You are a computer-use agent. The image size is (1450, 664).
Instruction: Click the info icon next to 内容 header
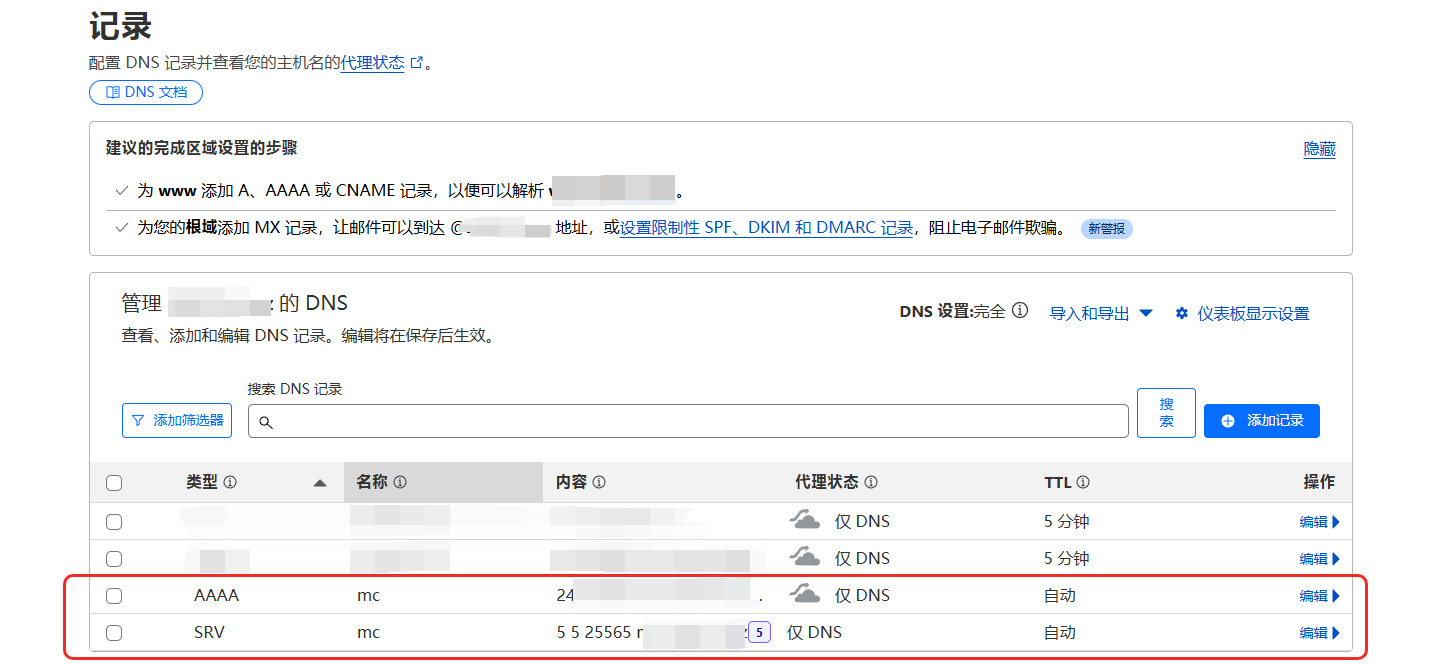tap(599, 482)
